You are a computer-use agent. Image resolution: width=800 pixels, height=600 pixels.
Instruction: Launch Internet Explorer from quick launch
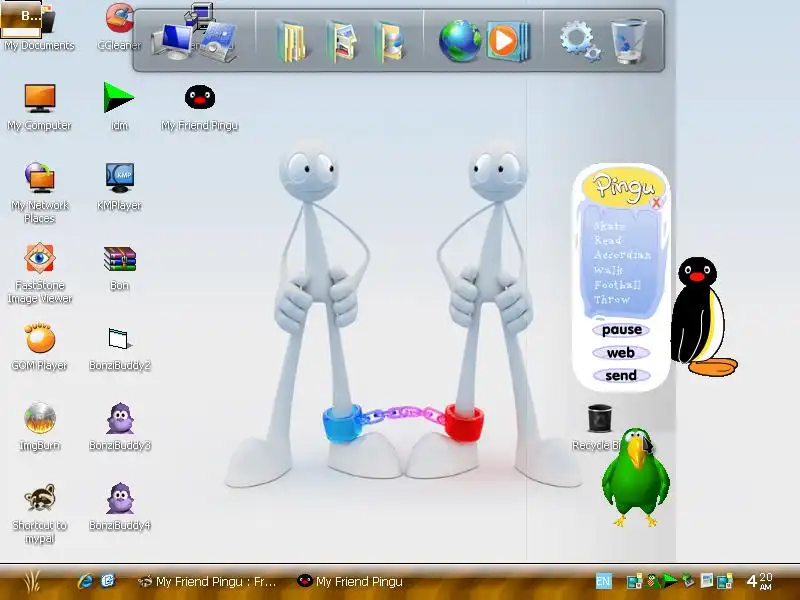[x=85, y=581]
